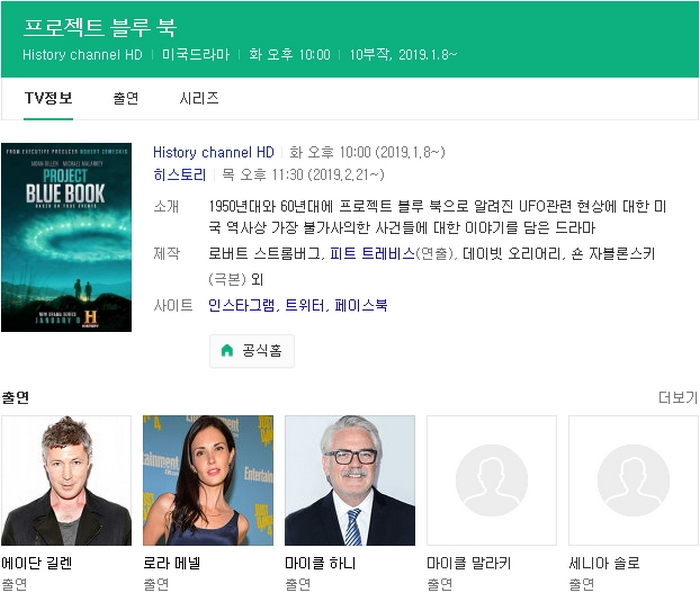This screenshot has height=602, width=700.
Task: Click 더보기 to see more cast
Action: [x=678, y=397]
